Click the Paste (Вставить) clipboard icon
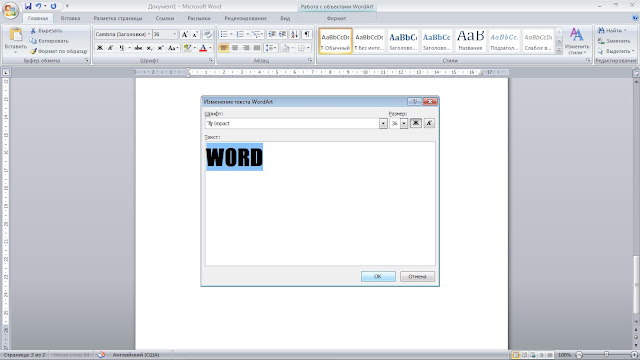Image resolution: width=640 pixels, height=360 pixels. click(x=16, y=35)
